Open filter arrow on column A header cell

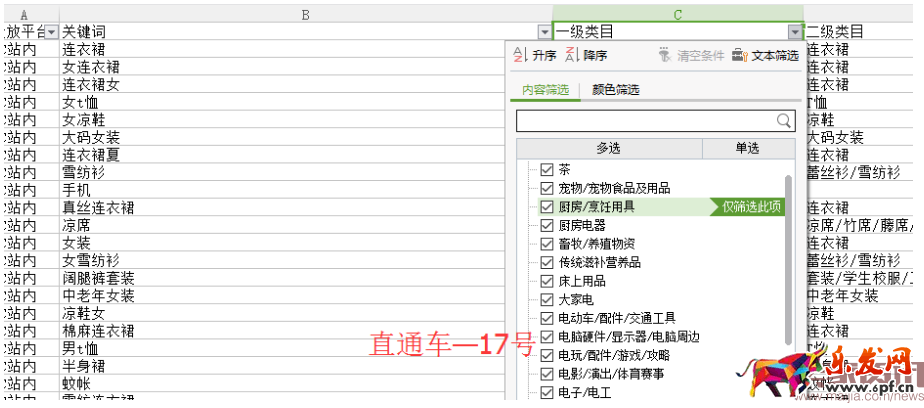[x=50, y=32]
